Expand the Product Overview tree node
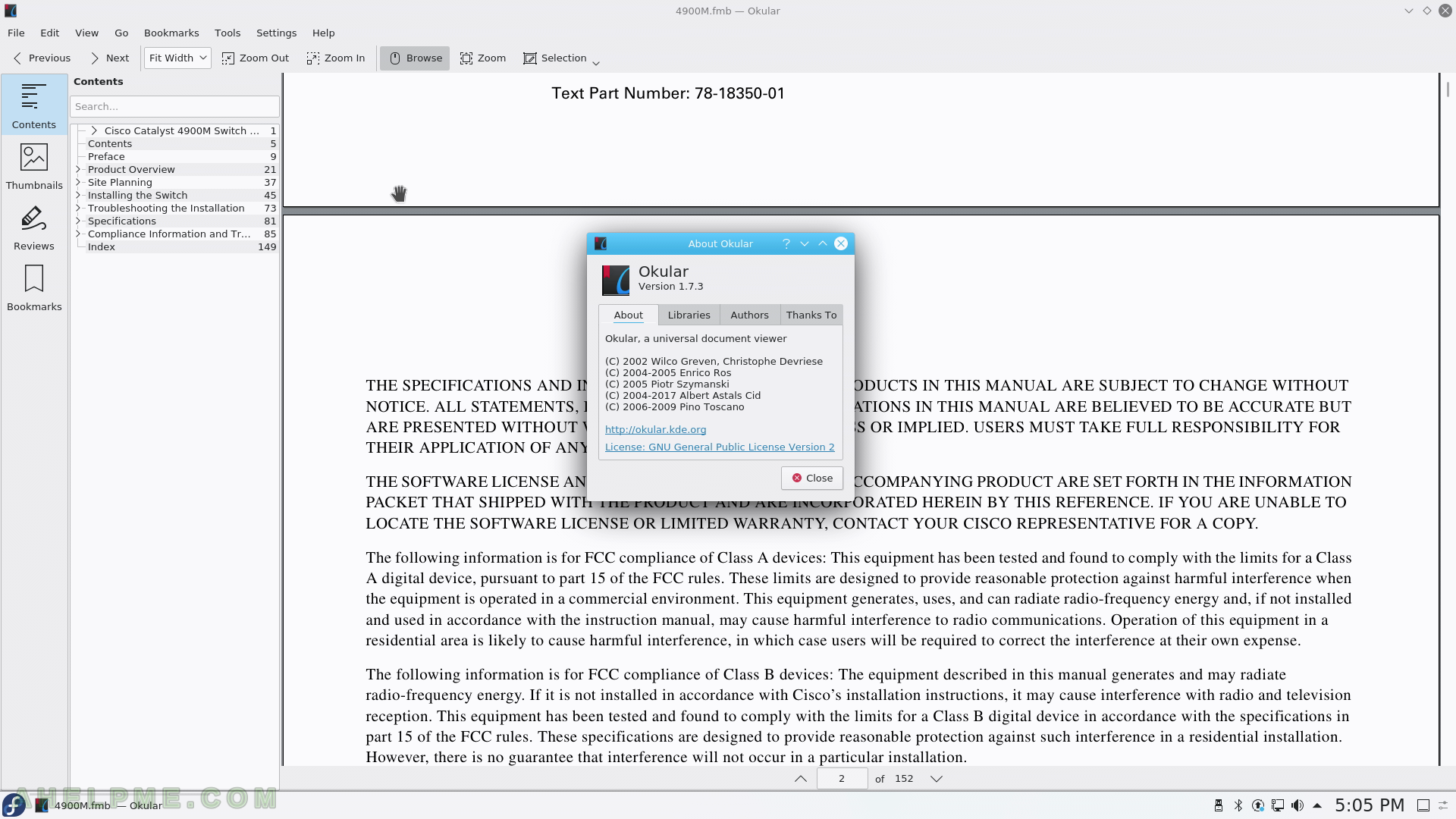This screenshot has width=1456, height=819. (x=78, y=169)
